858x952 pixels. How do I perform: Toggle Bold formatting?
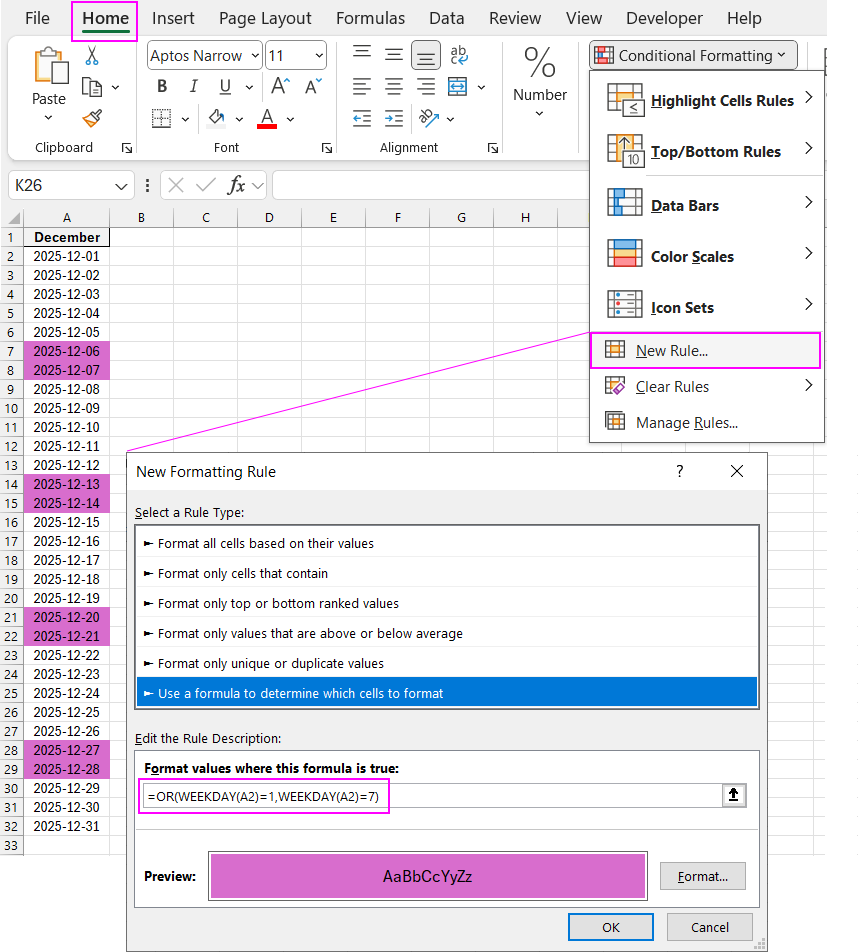point(162,87)
